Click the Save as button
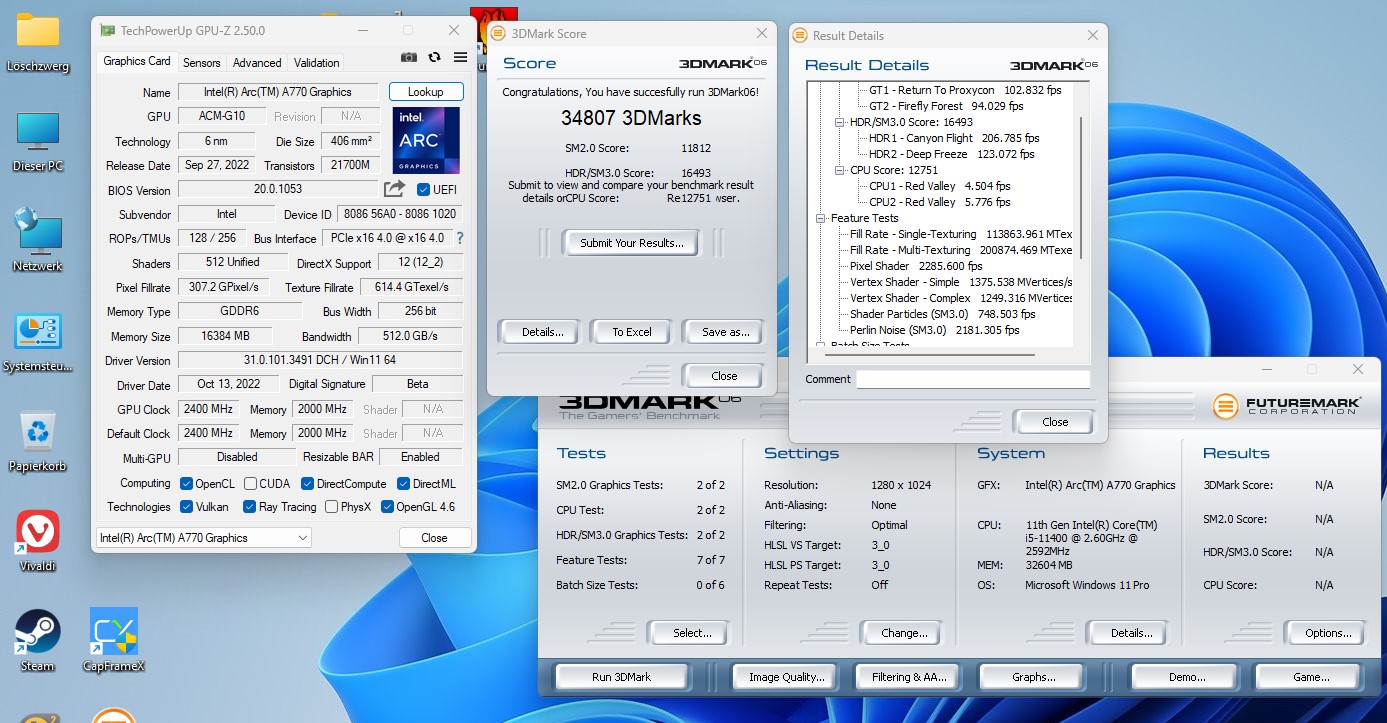The width and height of the screenshot is (1387, 723). coord(726,332)
